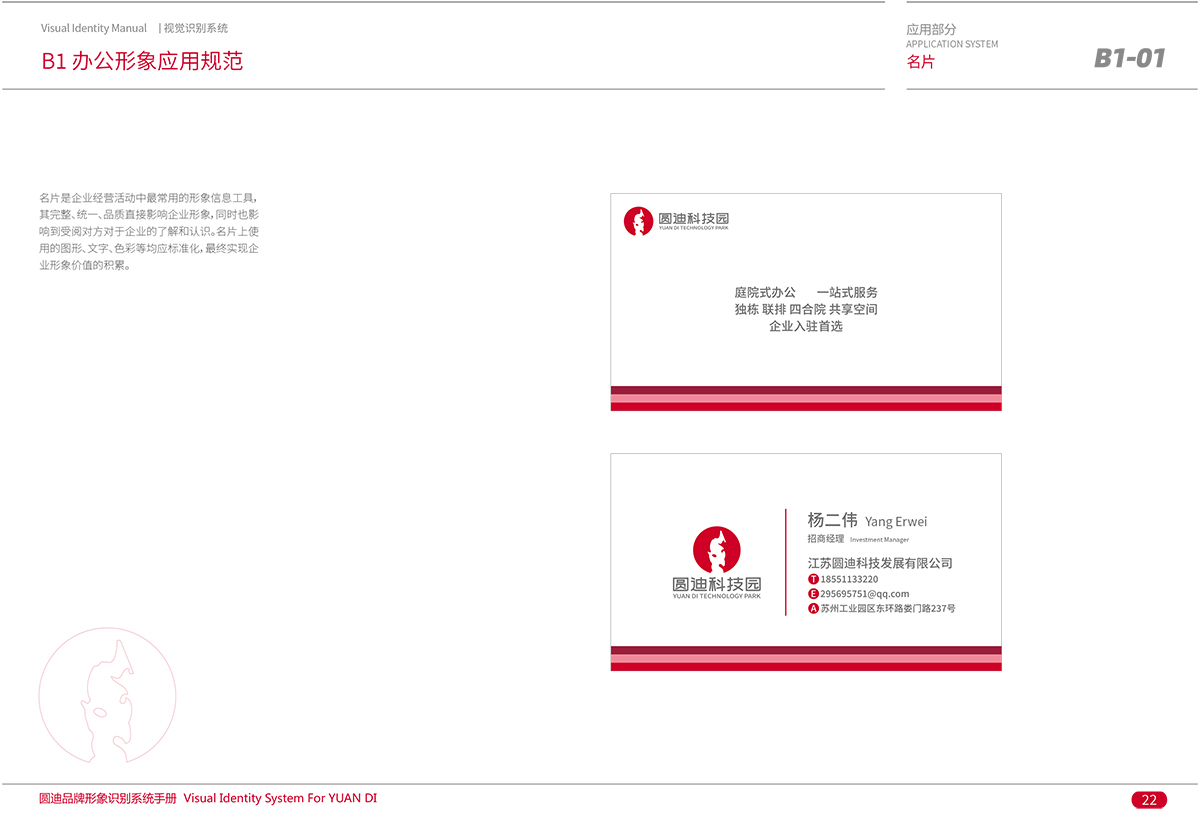
Task: Pick the pink stripe on the bottom card
Action: tap(805, 658)
